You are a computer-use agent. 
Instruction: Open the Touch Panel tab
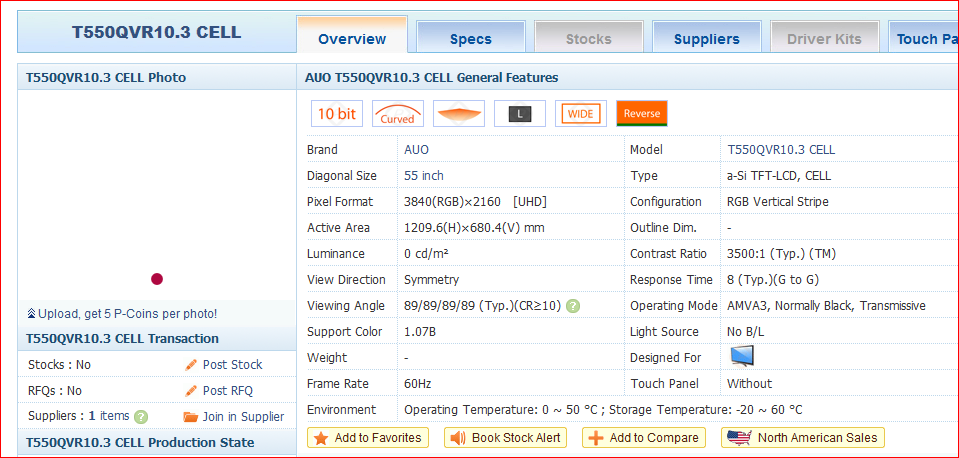pos(924,39)
